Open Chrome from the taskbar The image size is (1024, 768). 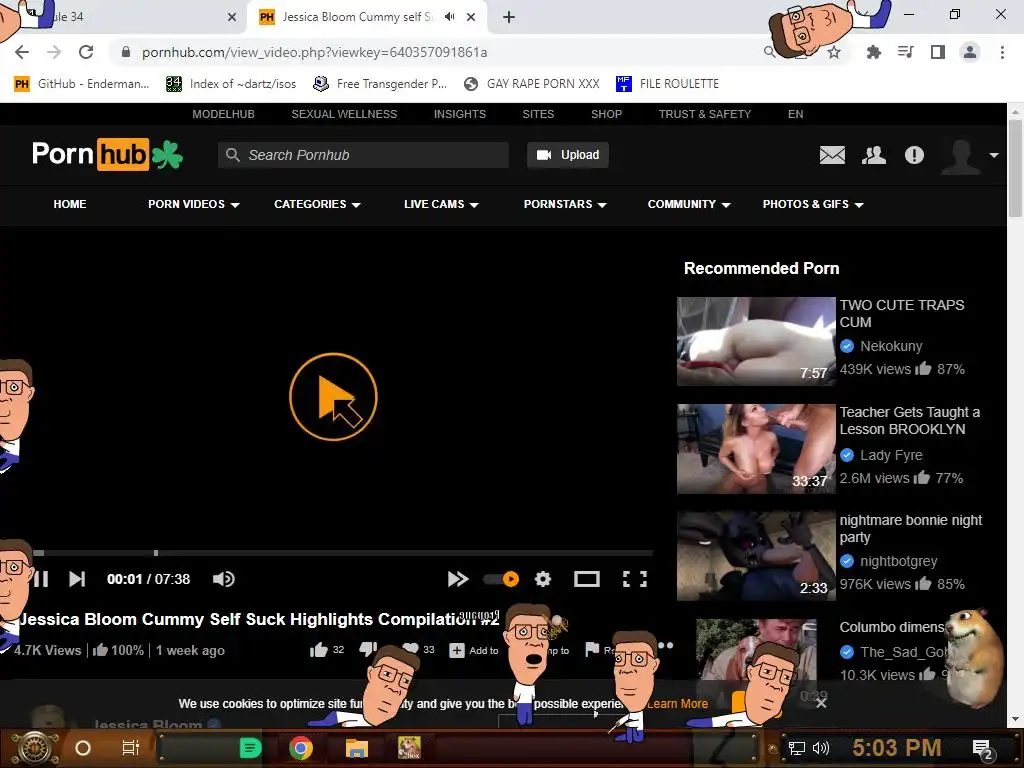click(301, 748)
